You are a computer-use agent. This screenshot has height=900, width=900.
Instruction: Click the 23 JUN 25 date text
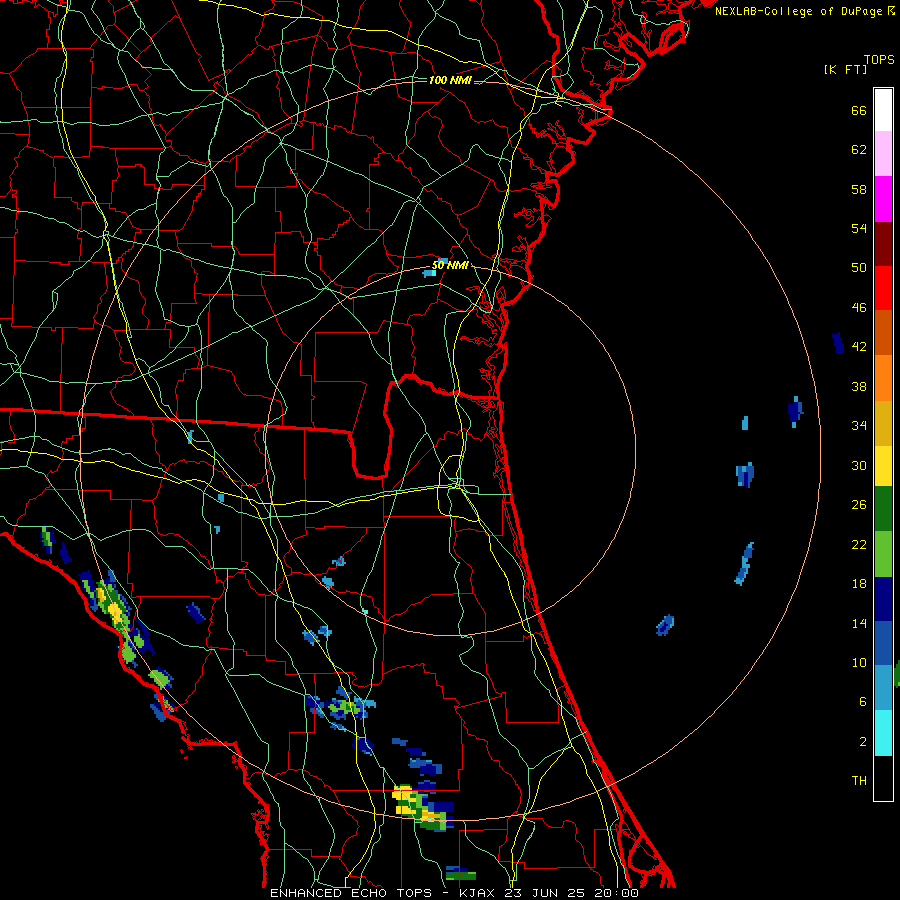tap(545, 893)
